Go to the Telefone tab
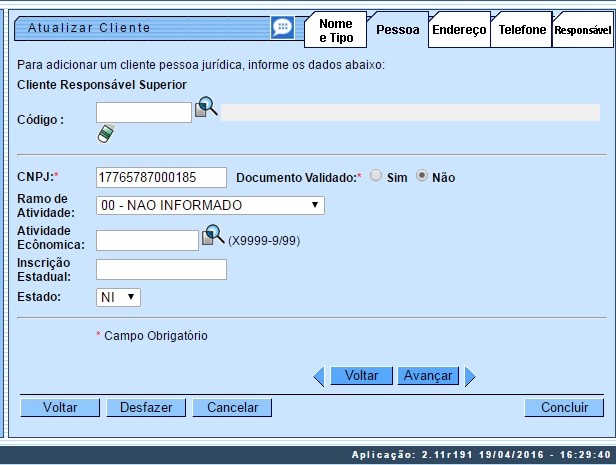Viewport: 616px width, 465px height. [x=522, y=30]
